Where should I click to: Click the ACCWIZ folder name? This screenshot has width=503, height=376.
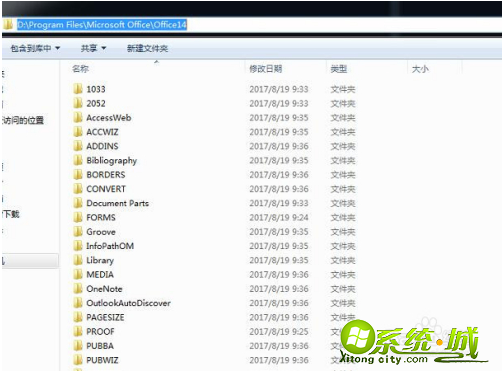(x=102, y=132)
